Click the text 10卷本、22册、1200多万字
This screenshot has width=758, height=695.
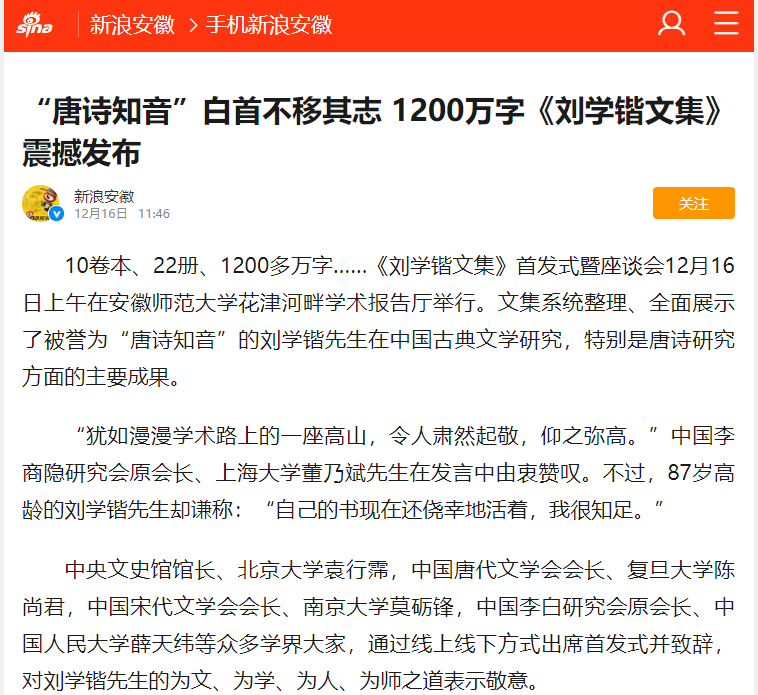point(198,266)
